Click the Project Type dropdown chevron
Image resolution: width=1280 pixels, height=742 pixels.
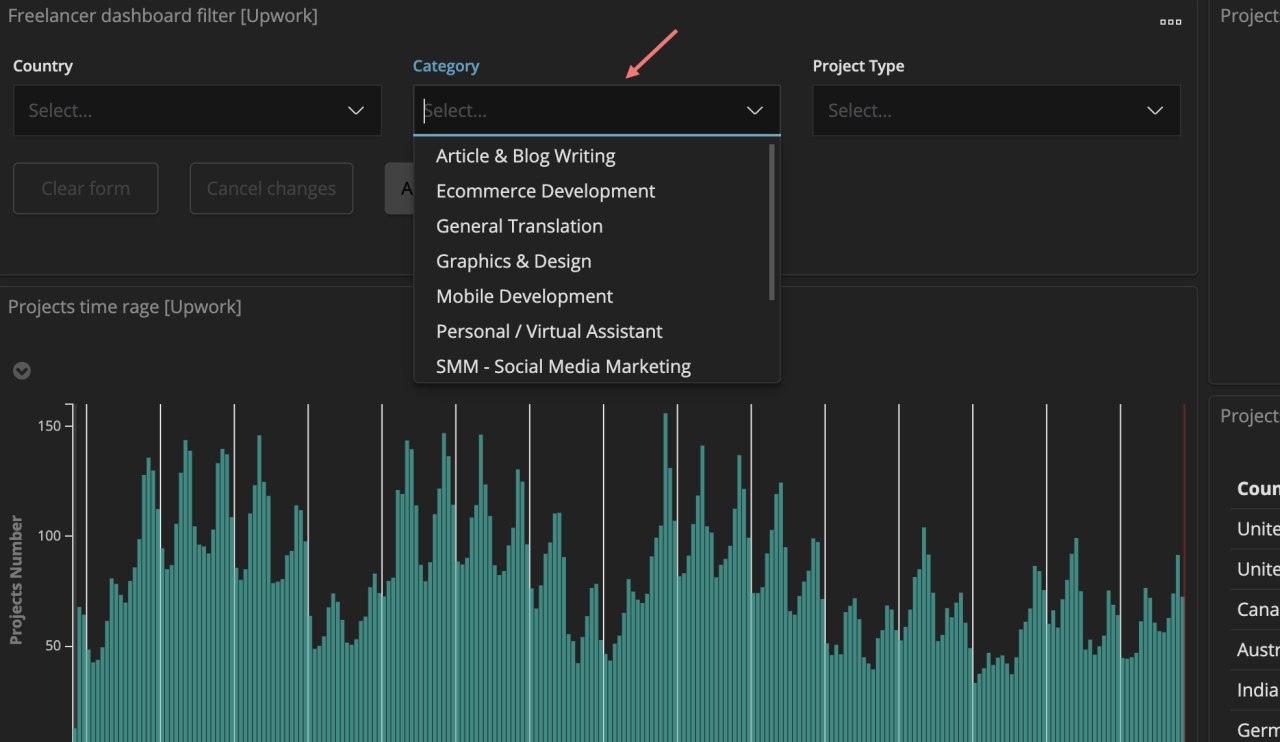pos(1155,110)
